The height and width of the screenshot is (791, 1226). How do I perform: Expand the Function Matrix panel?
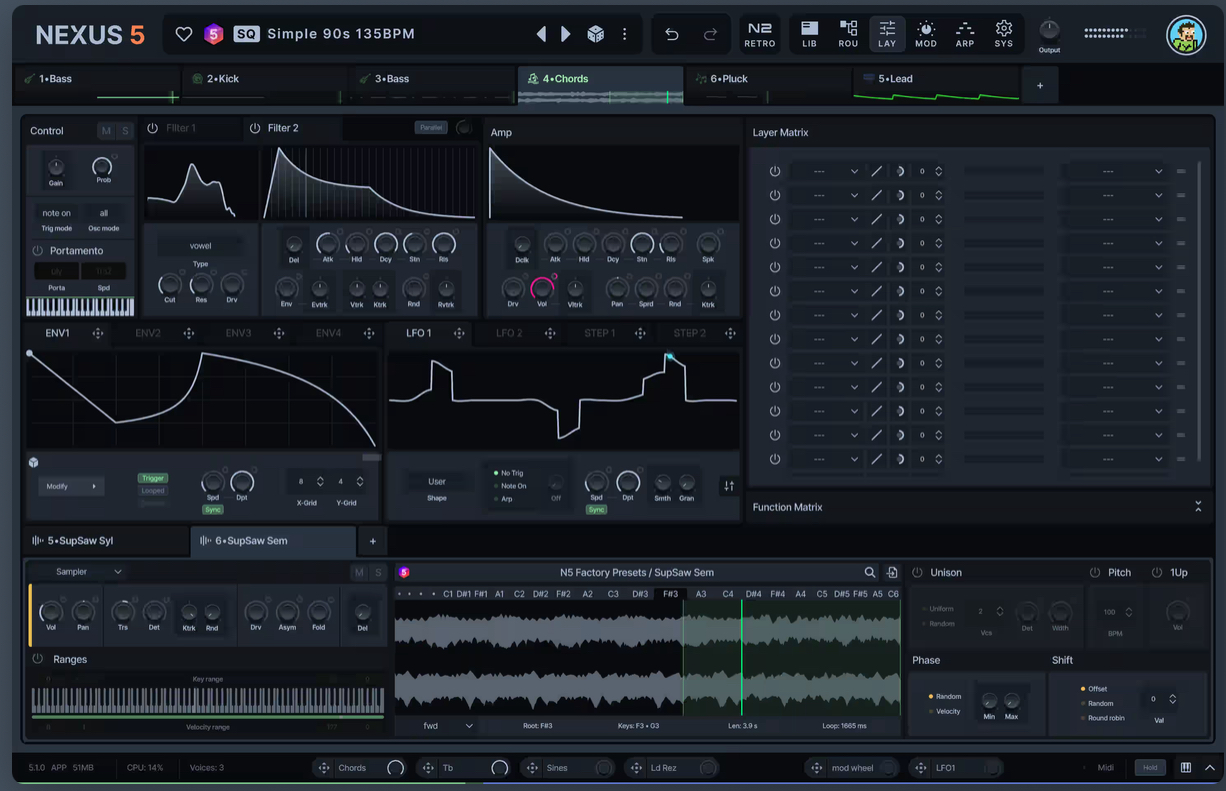[1198, 507]
